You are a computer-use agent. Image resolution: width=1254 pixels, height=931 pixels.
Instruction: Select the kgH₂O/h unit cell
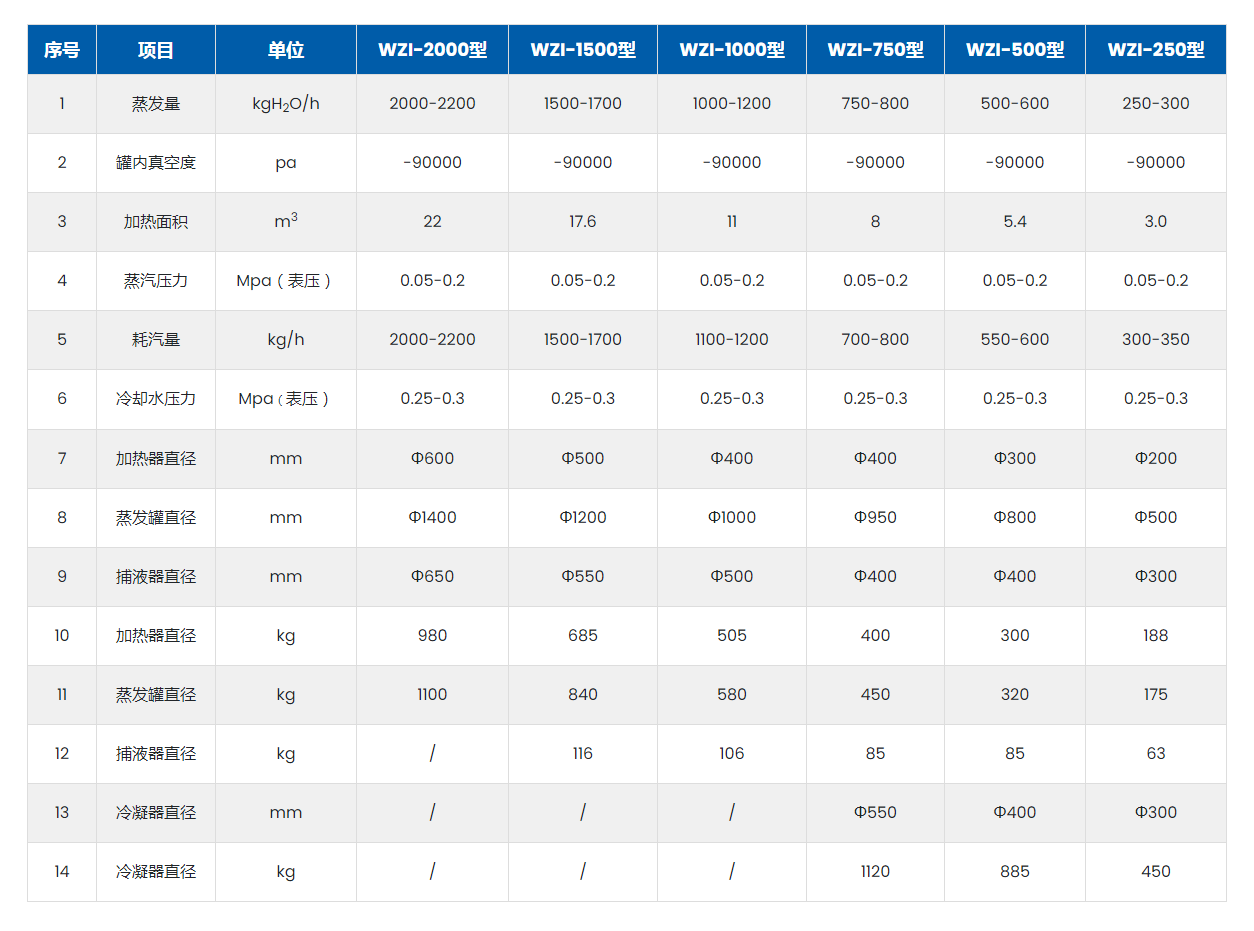[286, 103]
